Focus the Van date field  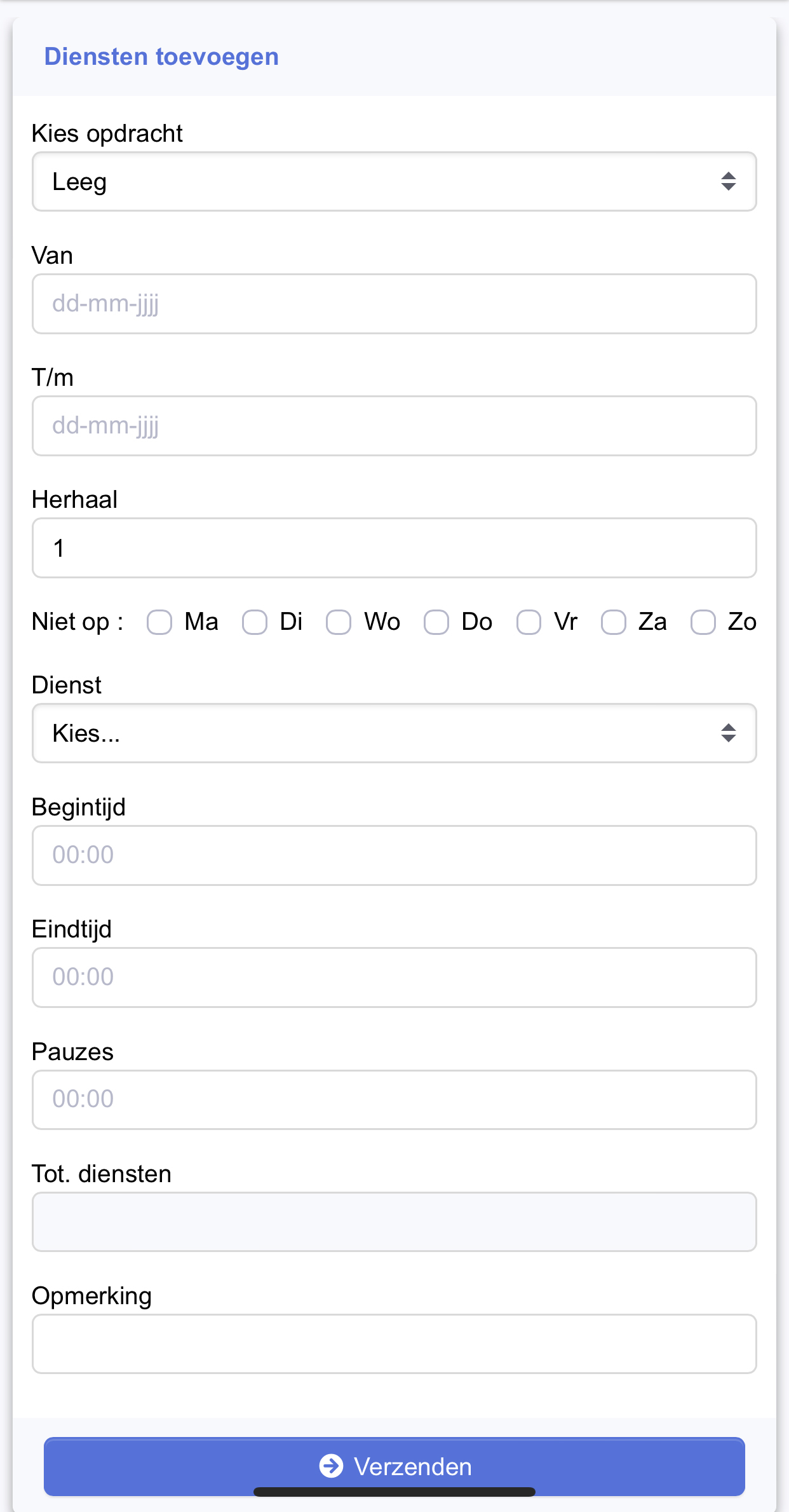tap(394, 304)
